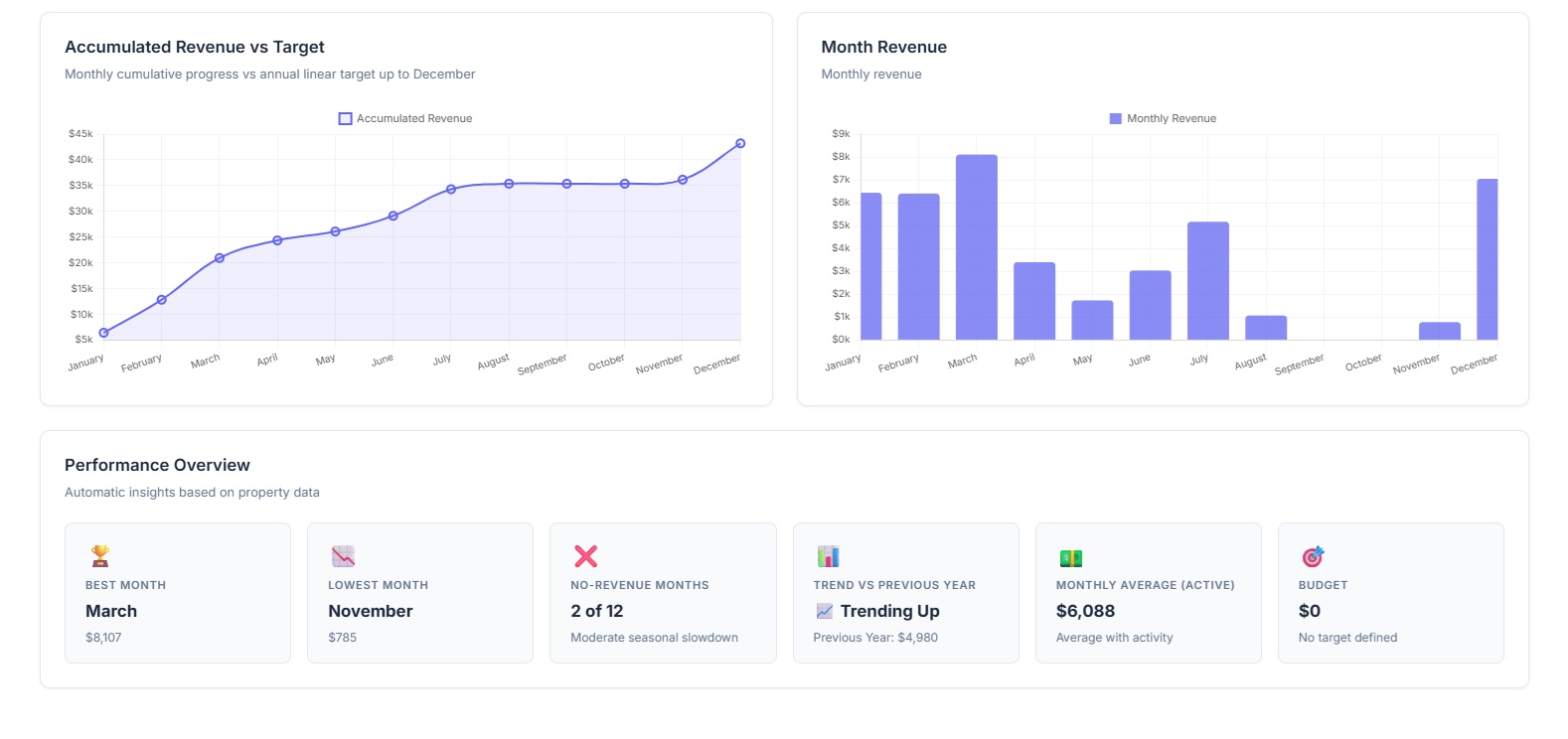This screenshot has width=1568, height=739.
Task: Click the Trending Up label
Action: (890, 611)
